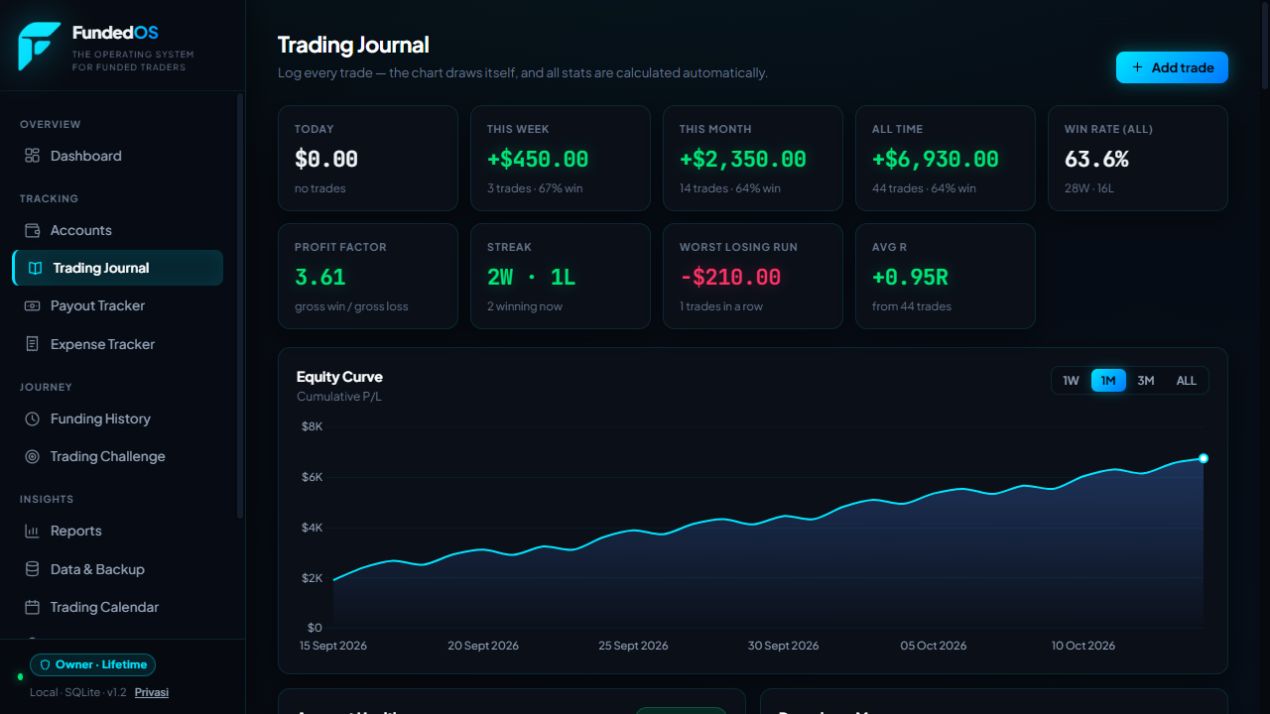Click the sidebar scrollbar

coord(239,305)
